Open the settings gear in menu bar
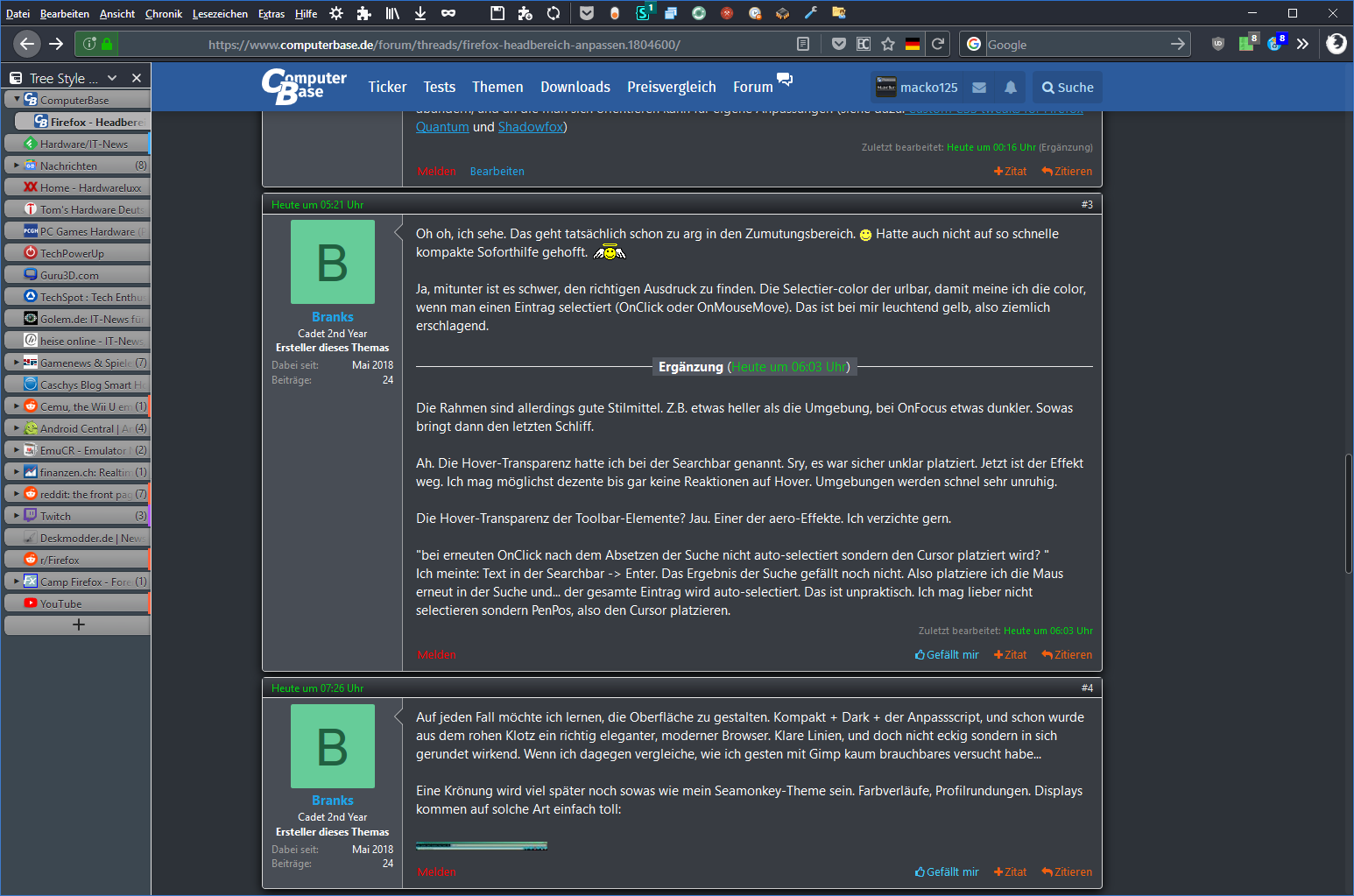 [336, 13]
